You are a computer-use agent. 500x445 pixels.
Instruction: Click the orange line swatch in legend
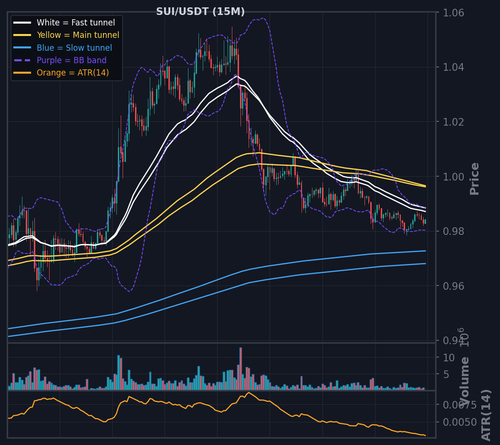22,73
